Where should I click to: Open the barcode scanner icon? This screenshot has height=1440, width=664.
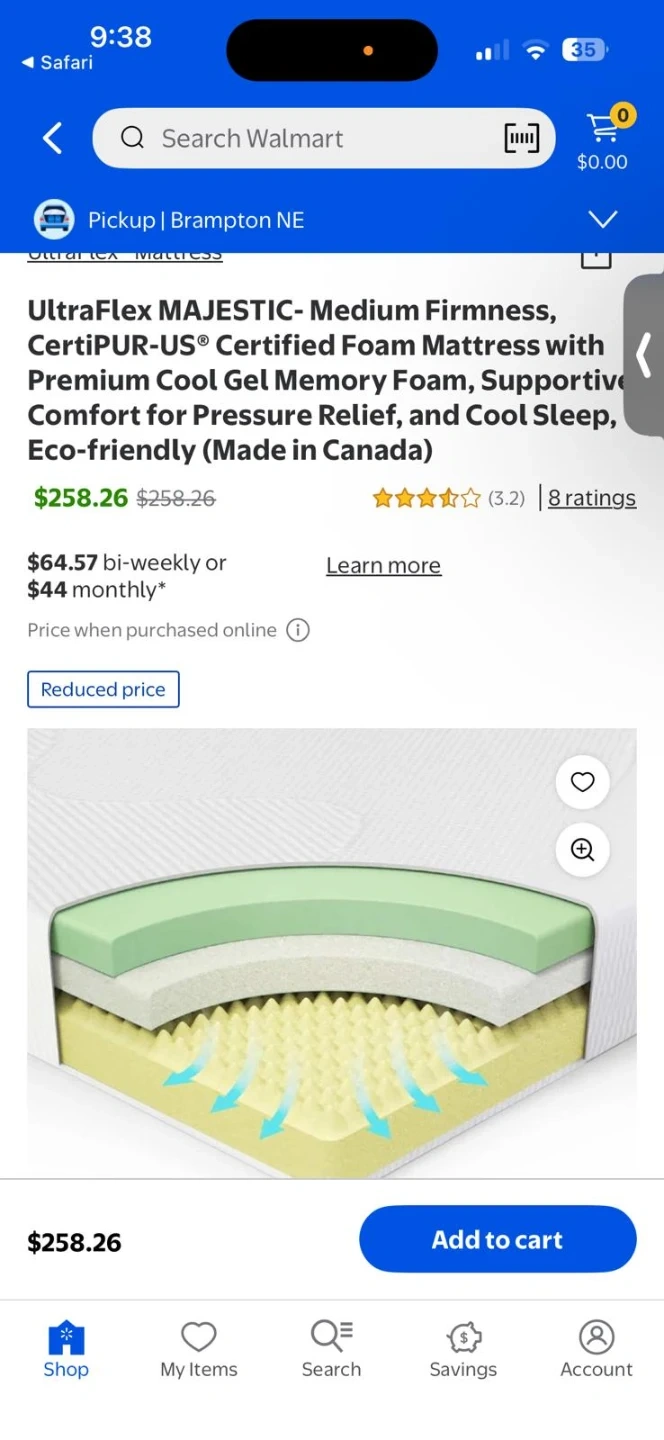pos(521,138)
